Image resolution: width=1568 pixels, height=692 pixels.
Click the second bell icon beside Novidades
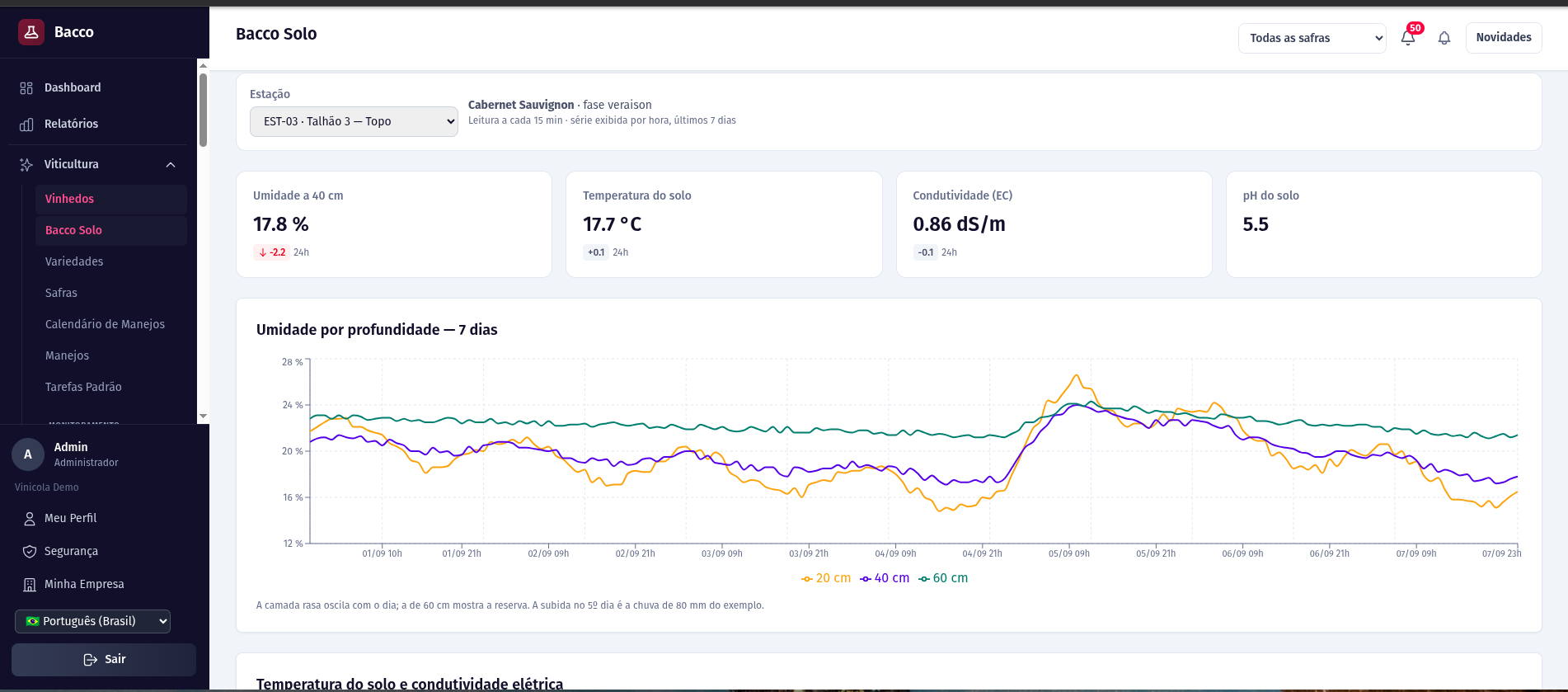click(1444, 38)
